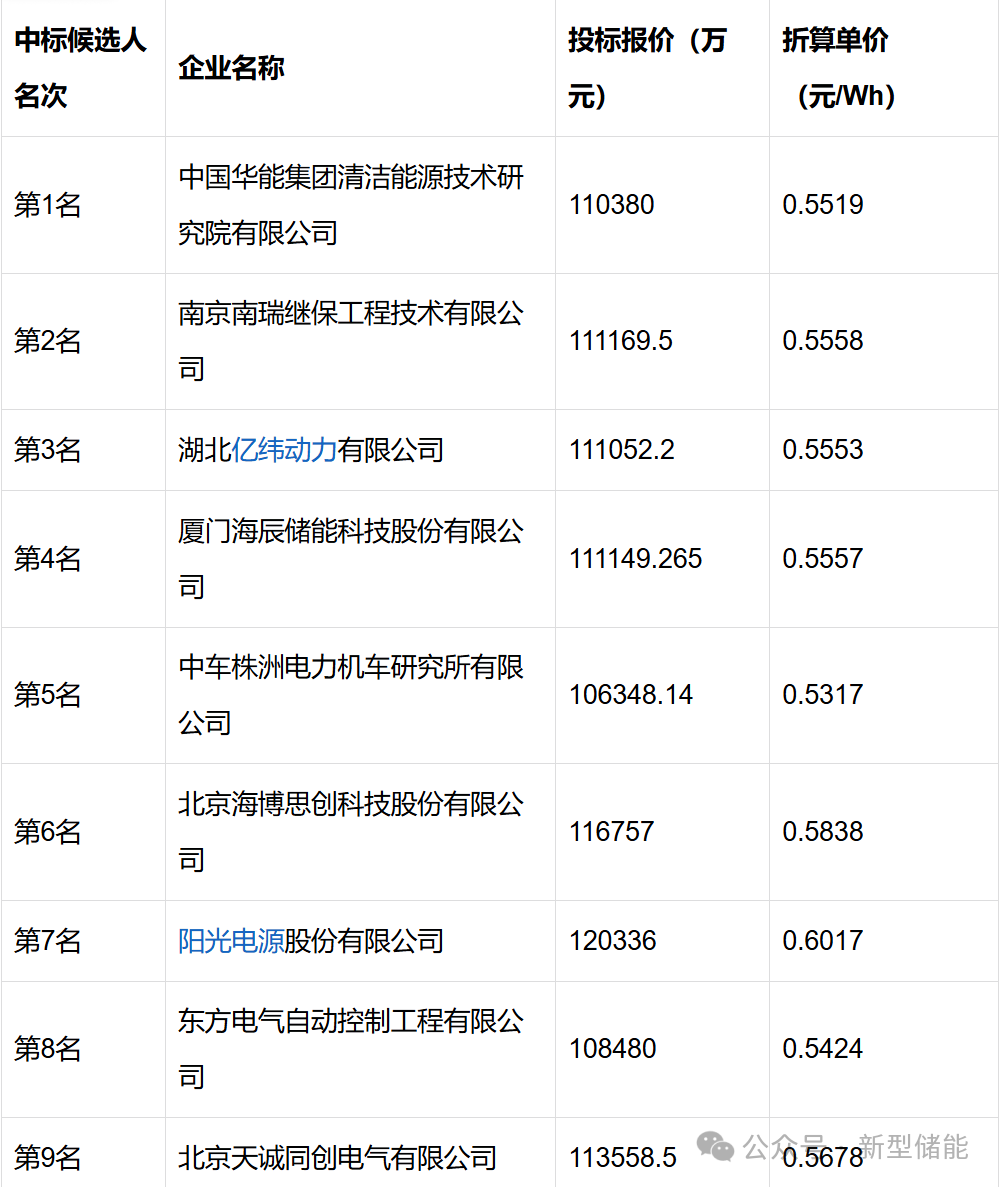Image resolution: width=1000 pixels, height=1187 pixels.
Task: Click the unit price 0.5424
Action: tap(823, 1049)
